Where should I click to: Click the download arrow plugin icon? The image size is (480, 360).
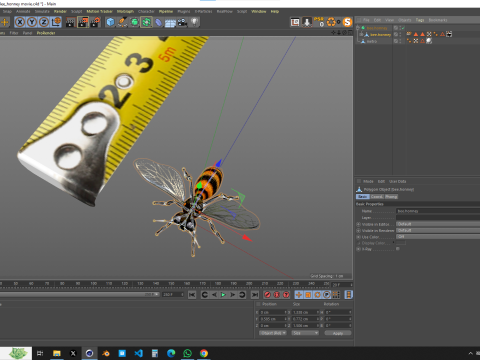(307, 22)
